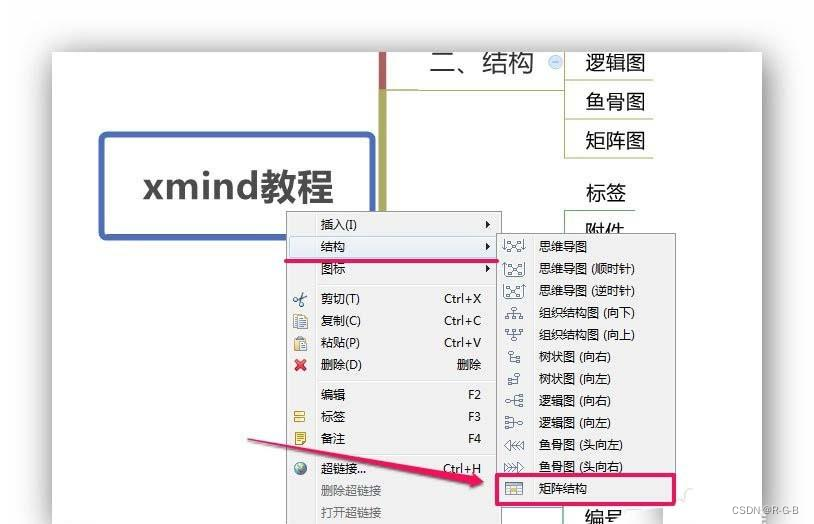The image size is (814, 524).
Task: Choose 剪切(T) from the context menu
Action: click(394, 299)
